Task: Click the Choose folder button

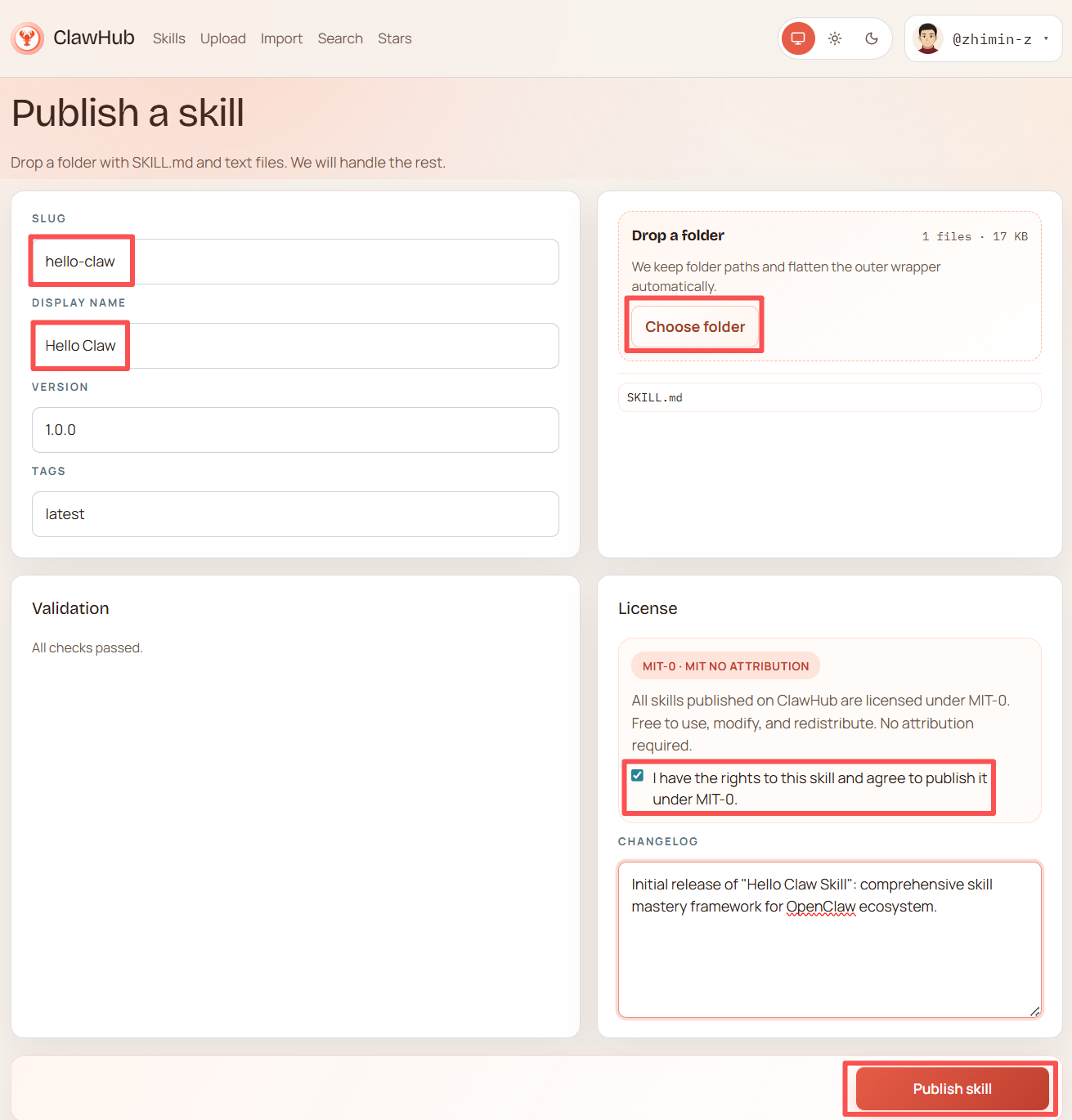Action: click(x=695, y=327)
